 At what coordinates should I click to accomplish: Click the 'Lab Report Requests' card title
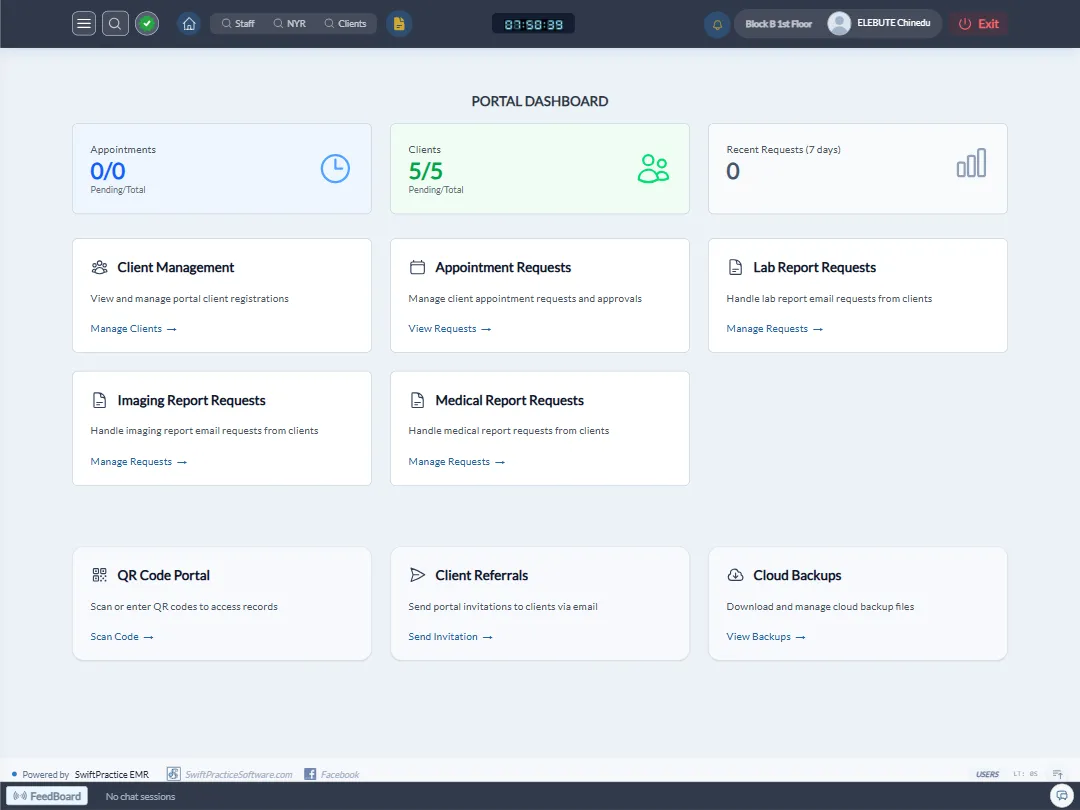click(814, 267)
